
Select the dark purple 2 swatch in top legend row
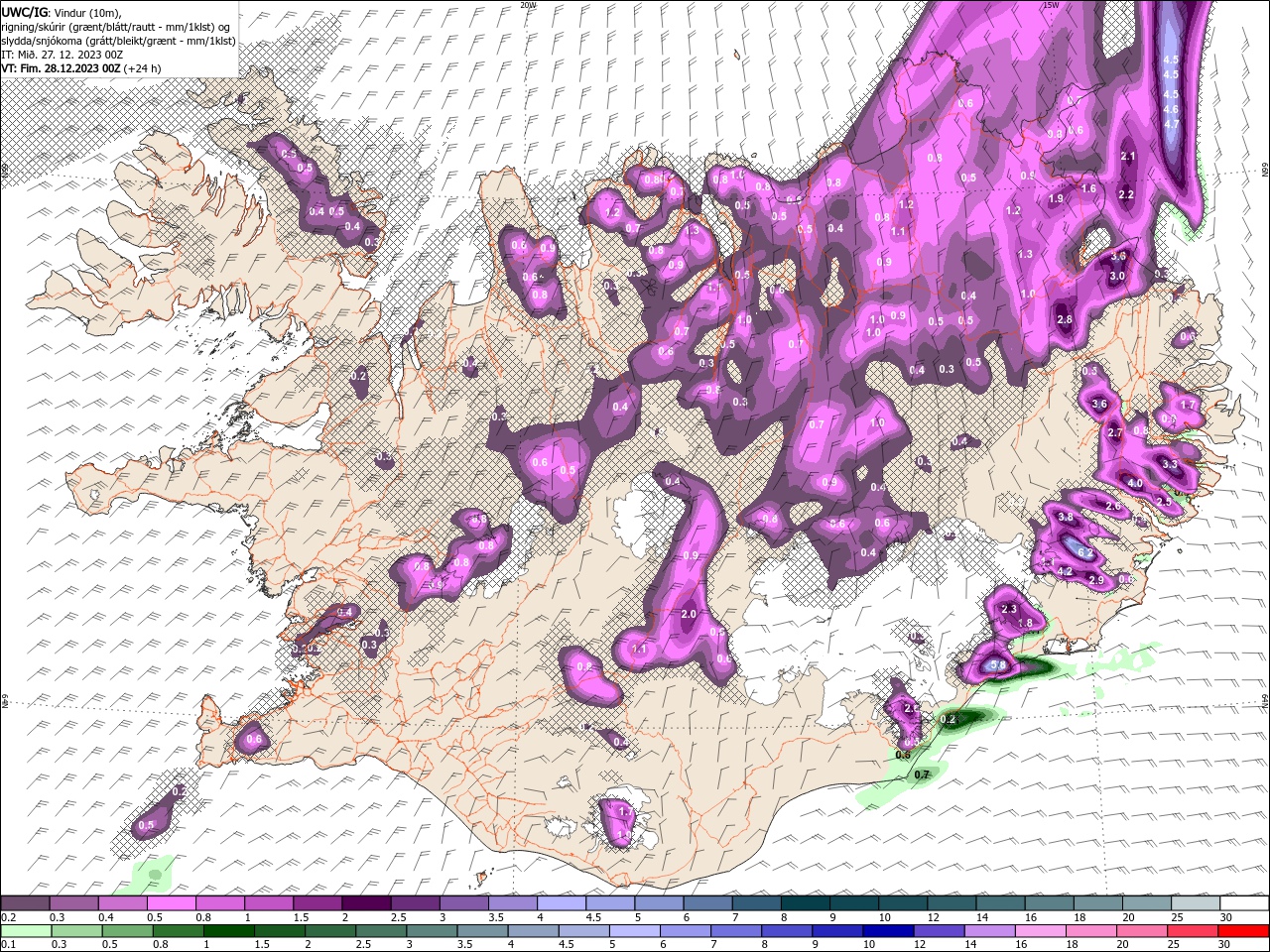pyautogui.click(x=366, y=902)
